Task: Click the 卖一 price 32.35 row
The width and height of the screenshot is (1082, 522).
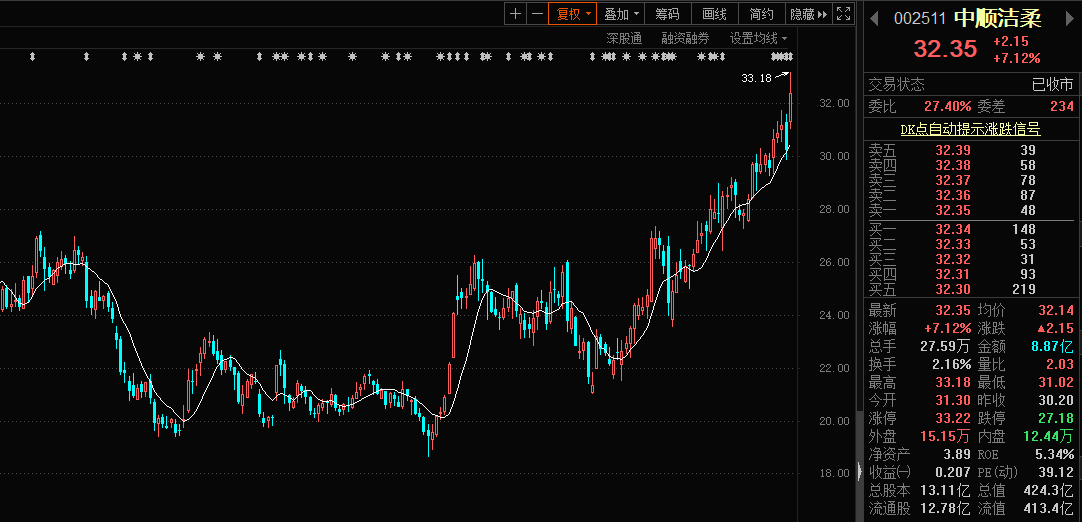Action: tap(953, 210)
